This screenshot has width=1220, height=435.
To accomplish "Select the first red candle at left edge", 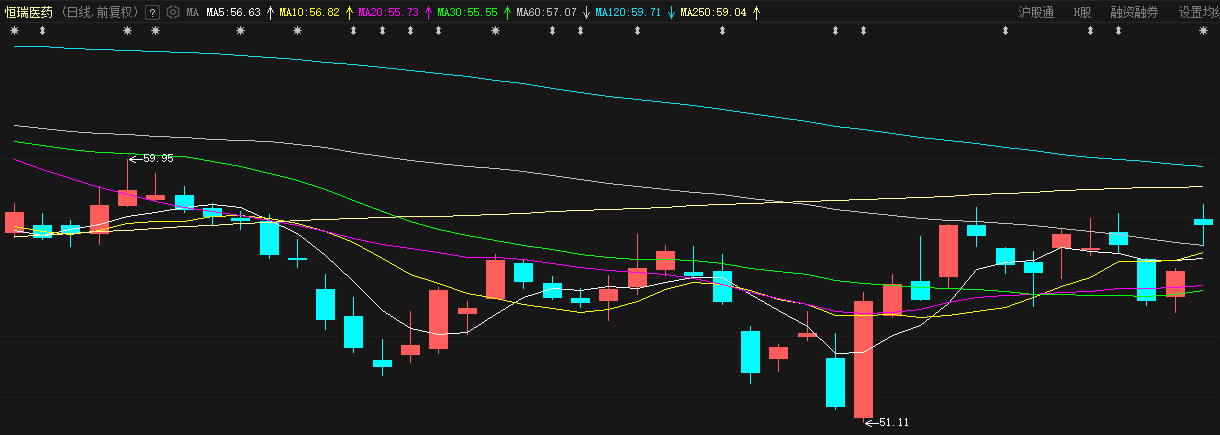I will tap(14, 221).
